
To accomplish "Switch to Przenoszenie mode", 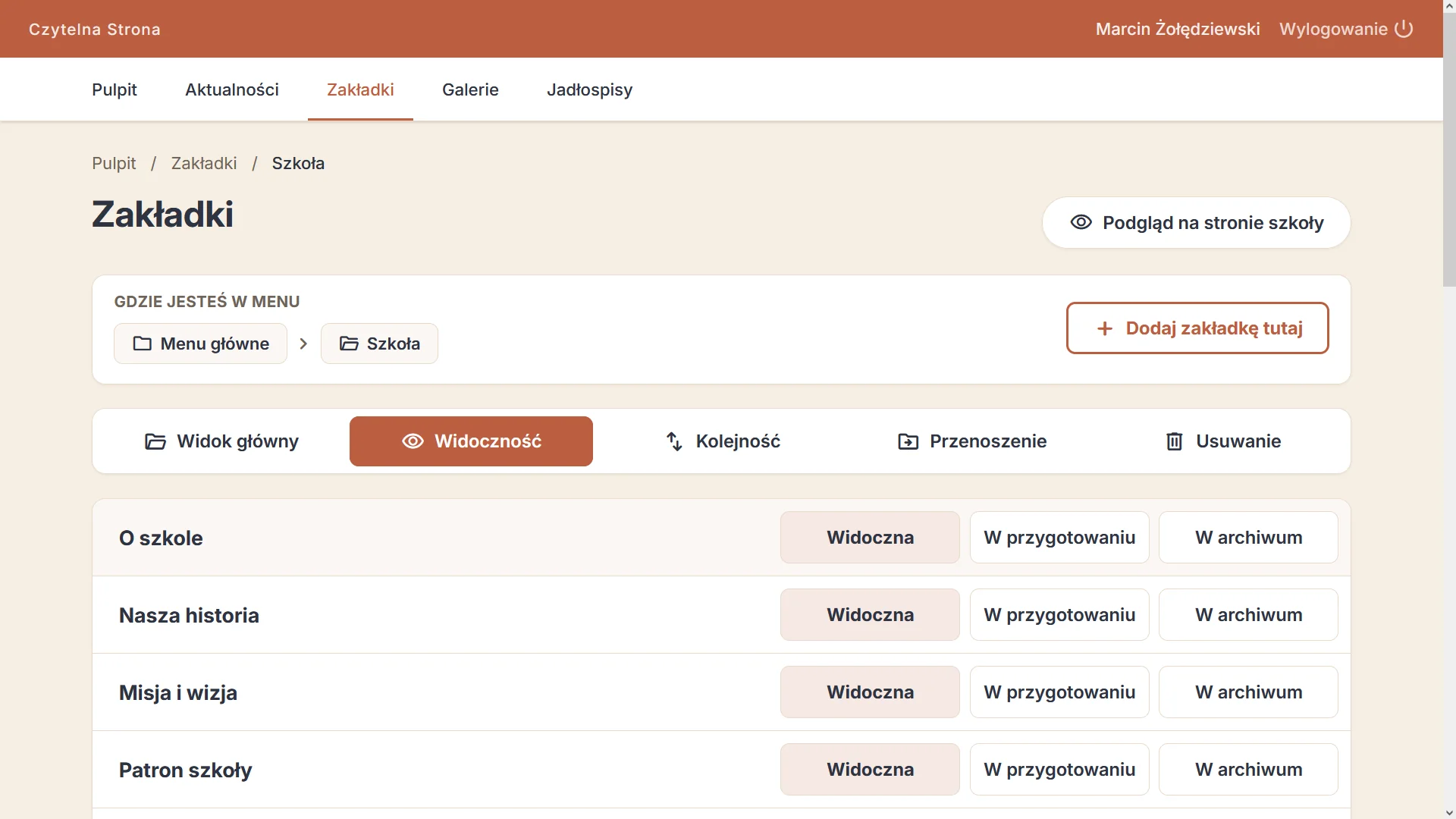I will pyautogui.click(x=972, y=441).
